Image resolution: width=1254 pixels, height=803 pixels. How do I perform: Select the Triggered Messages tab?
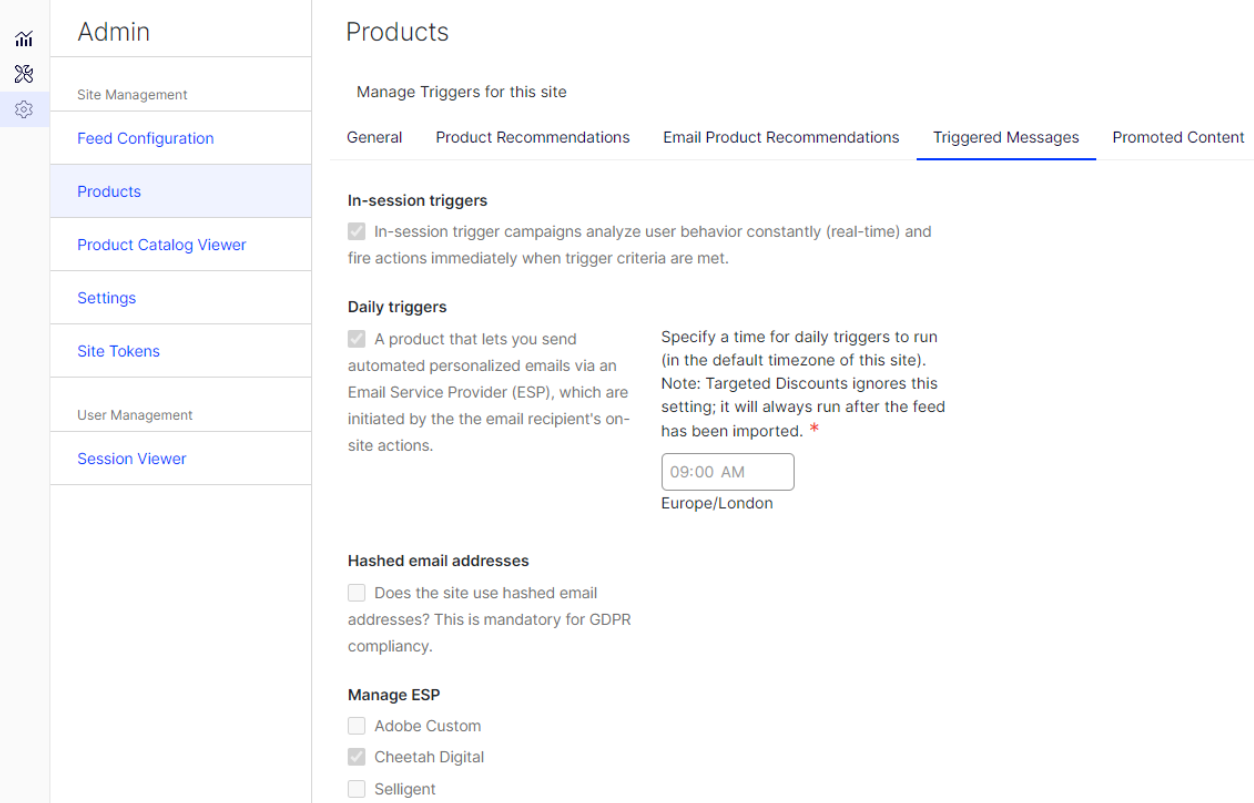pyautogui.click(x=1006, y=137)
